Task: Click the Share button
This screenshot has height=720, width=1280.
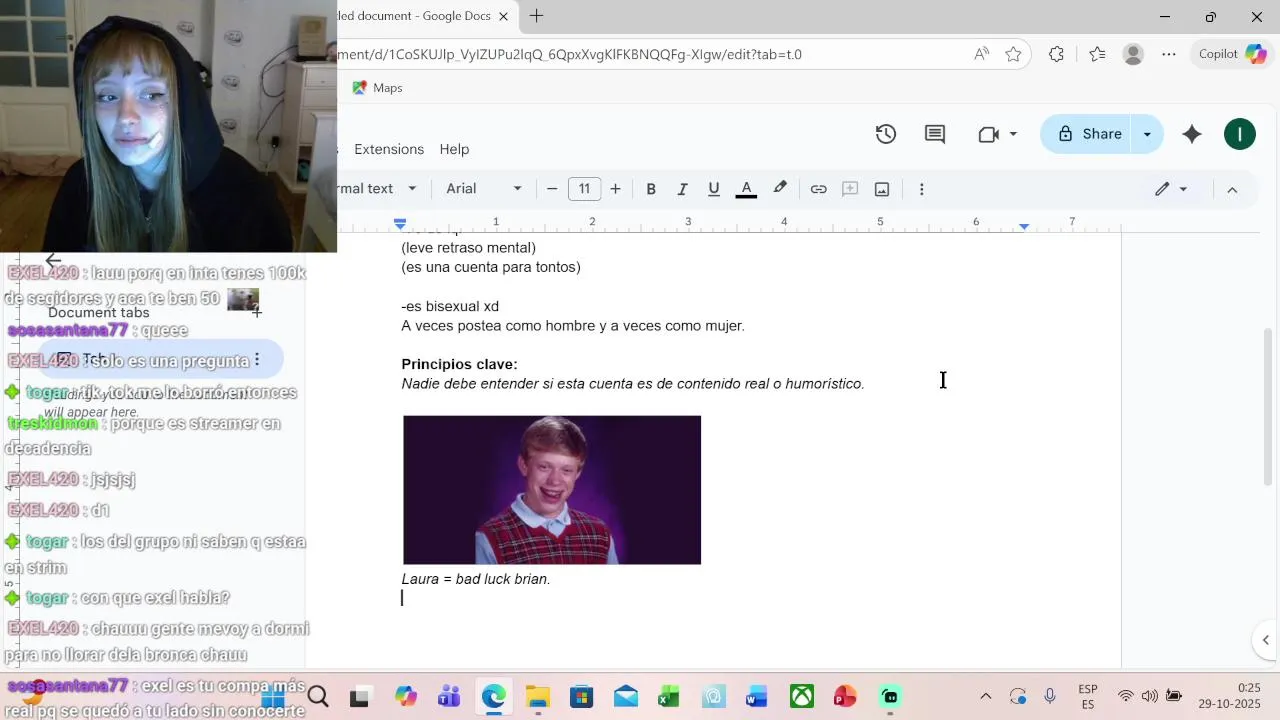Action: click(x=1087, y=134)
